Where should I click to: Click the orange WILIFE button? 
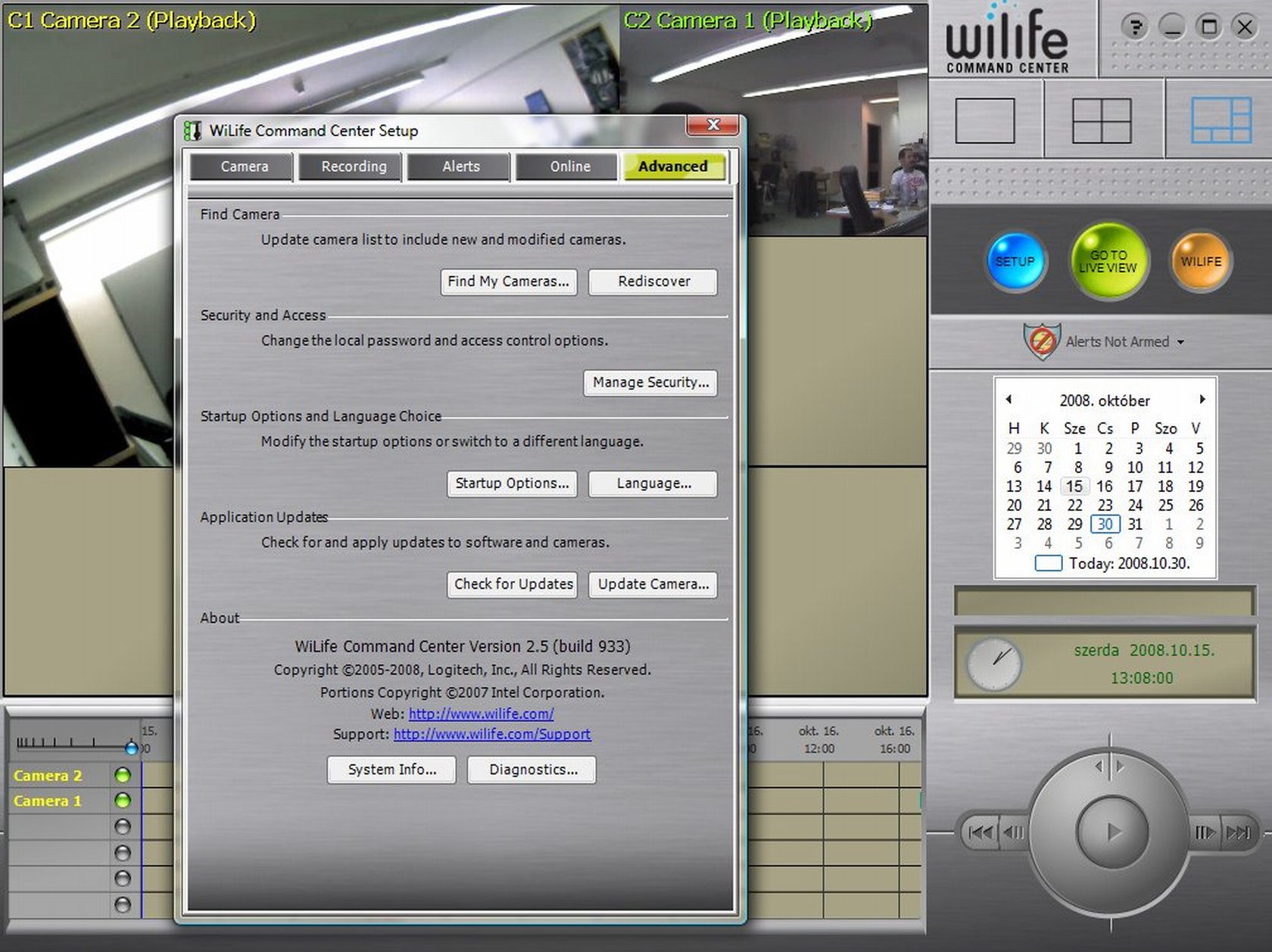[x=1202, y=261]
